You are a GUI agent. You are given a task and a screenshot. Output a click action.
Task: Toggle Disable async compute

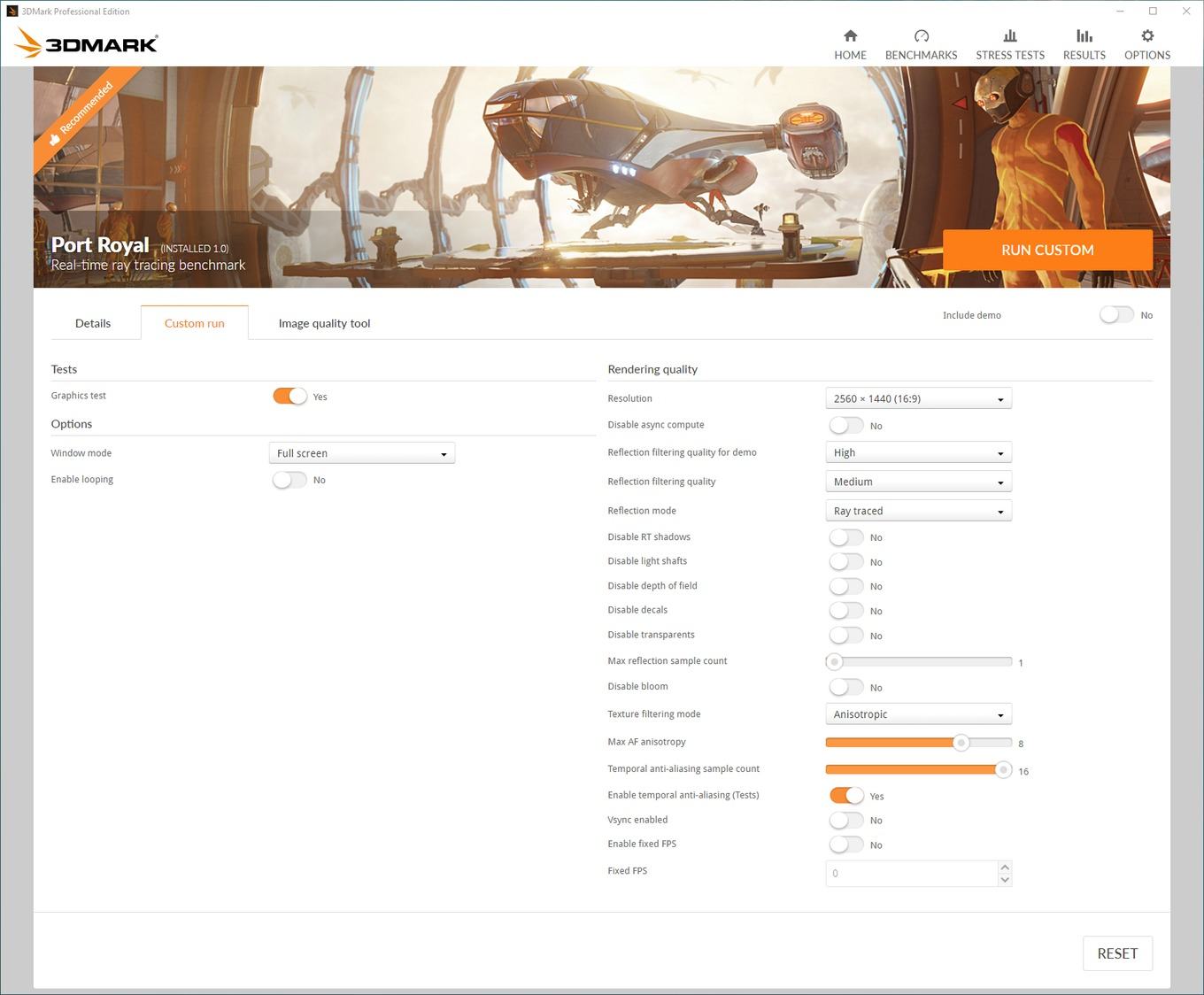pyautogui.click(x=846, y=425)
